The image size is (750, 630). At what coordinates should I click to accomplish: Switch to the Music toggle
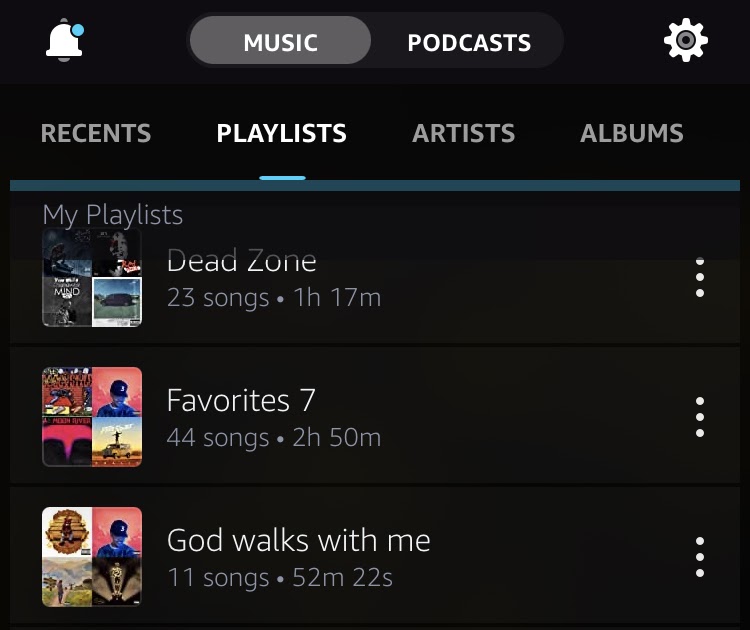[x=280, y=43]
